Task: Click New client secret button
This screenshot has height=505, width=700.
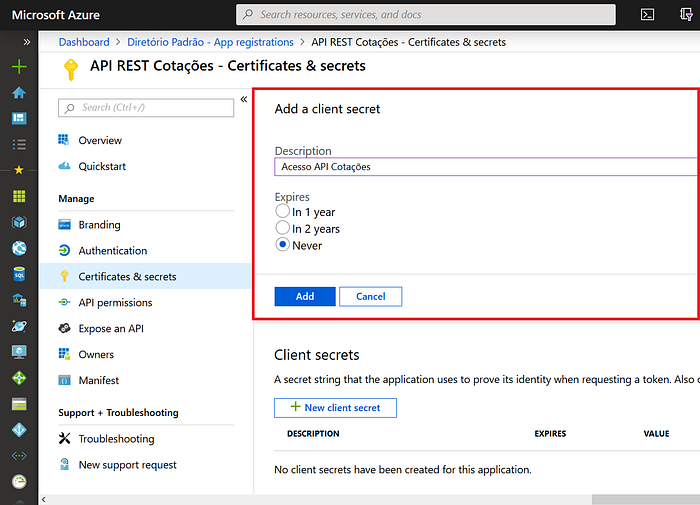Action: click(335, 408)
